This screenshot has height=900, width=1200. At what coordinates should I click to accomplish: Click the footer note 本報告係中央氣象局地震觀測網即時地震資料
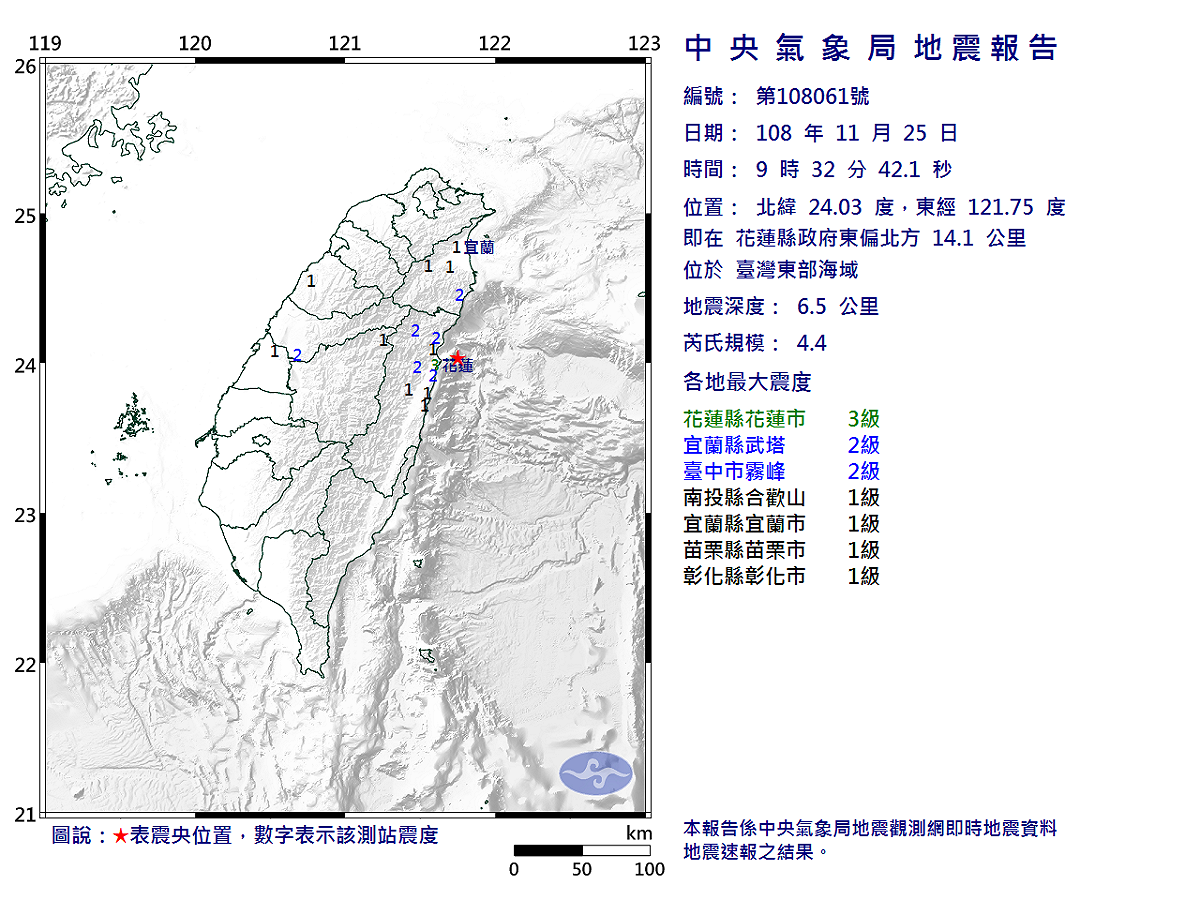871,829
